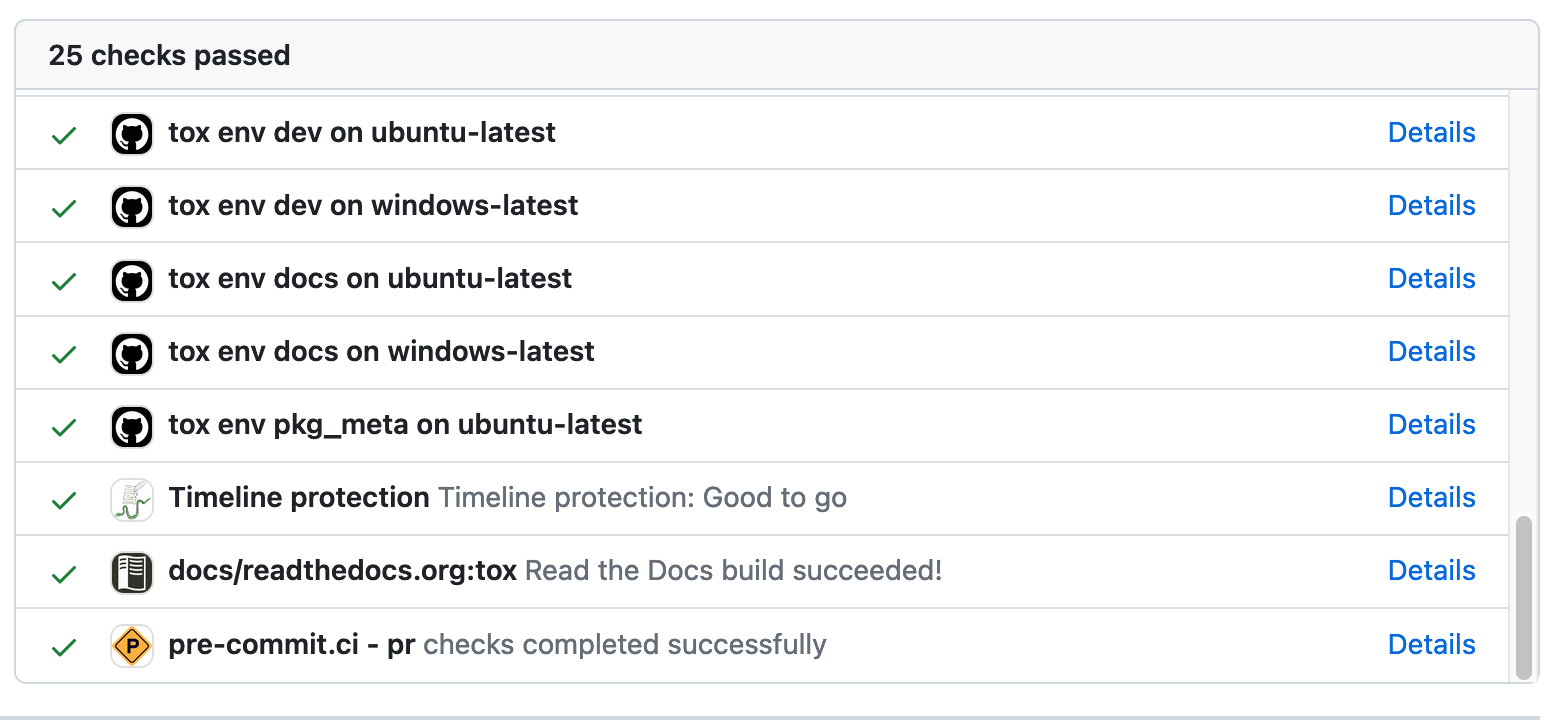Click the Timeline protection app icon
The width and height of the screenshot is (1558, 720).
tap(131, 499)
